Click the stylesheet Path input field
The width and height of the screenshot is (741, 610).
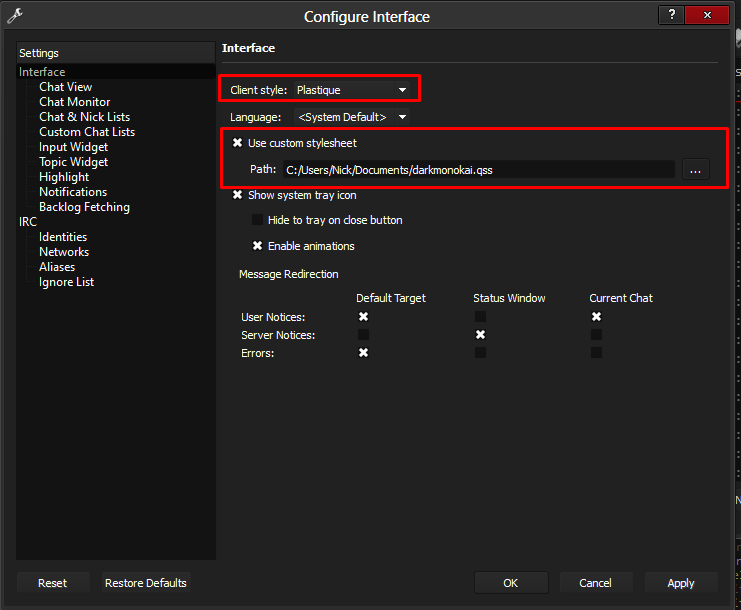click(477, 170)
